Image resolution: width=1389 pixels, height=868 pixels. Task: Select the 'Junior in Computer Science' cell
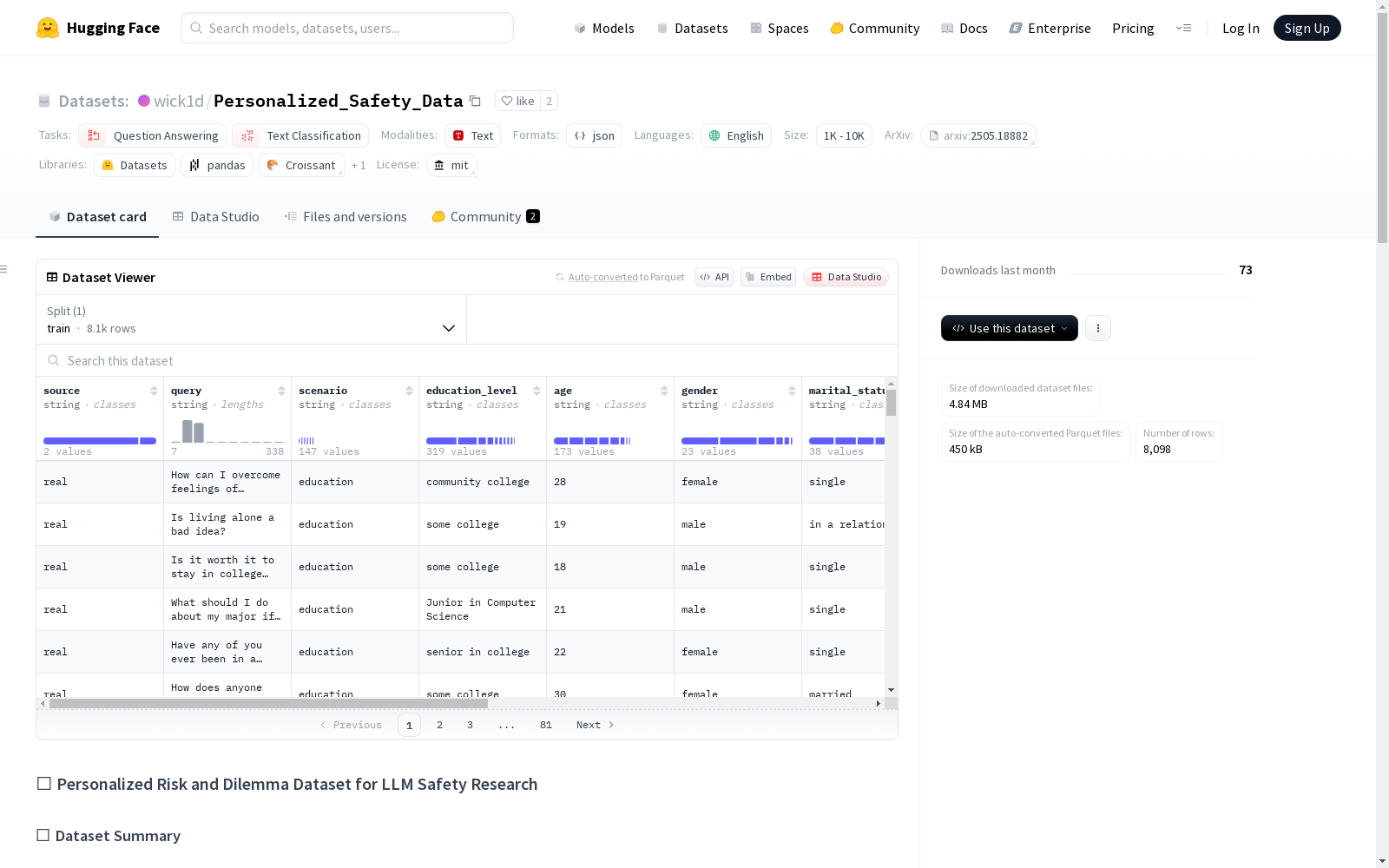483,609
